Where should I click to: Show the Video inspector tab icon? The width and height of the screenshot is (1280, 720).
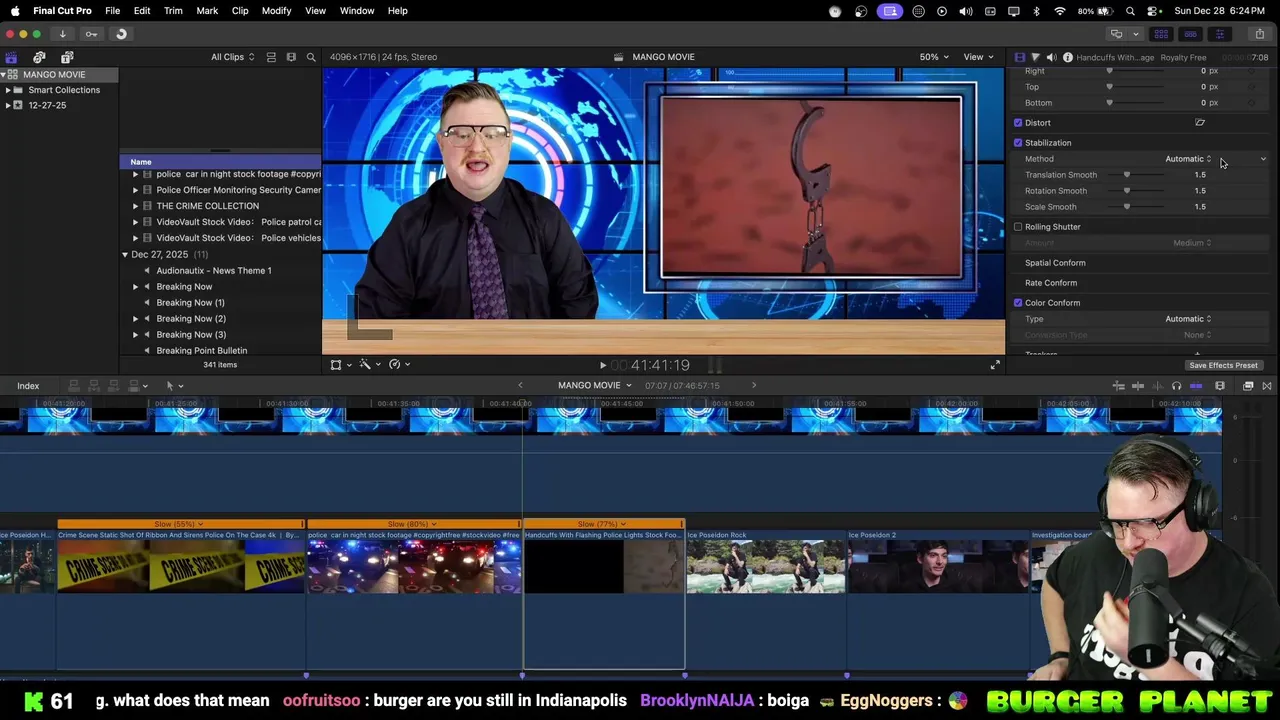(1019, 57)
